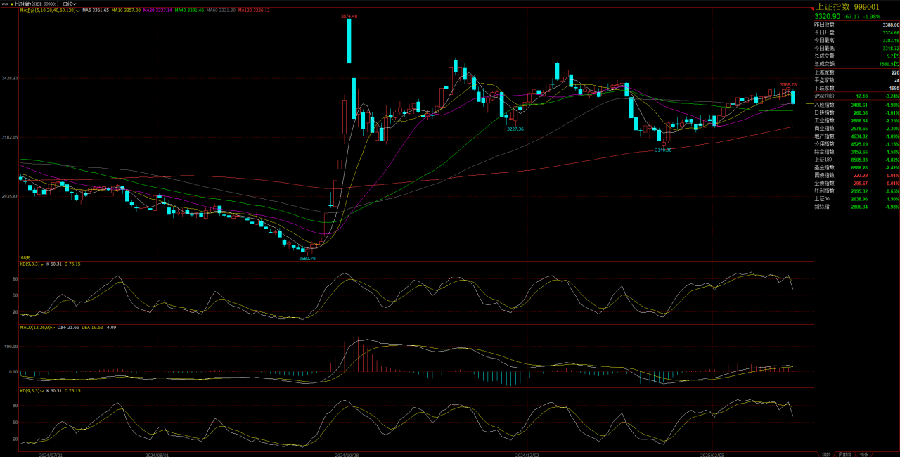This screenshot has height=457, width=901.
Task: Switch to the second bottom-right tab
Action: [x=845, y=451]
